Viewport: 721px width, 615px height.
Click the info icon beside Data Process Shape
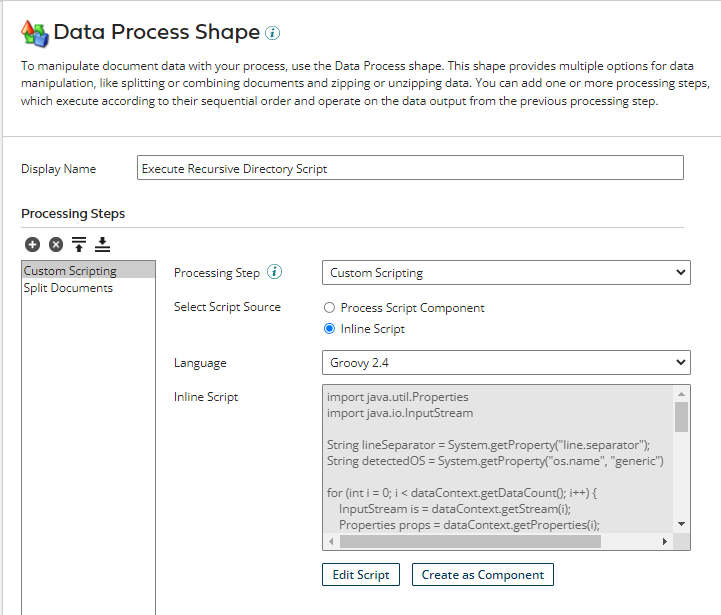click(273, 33)
